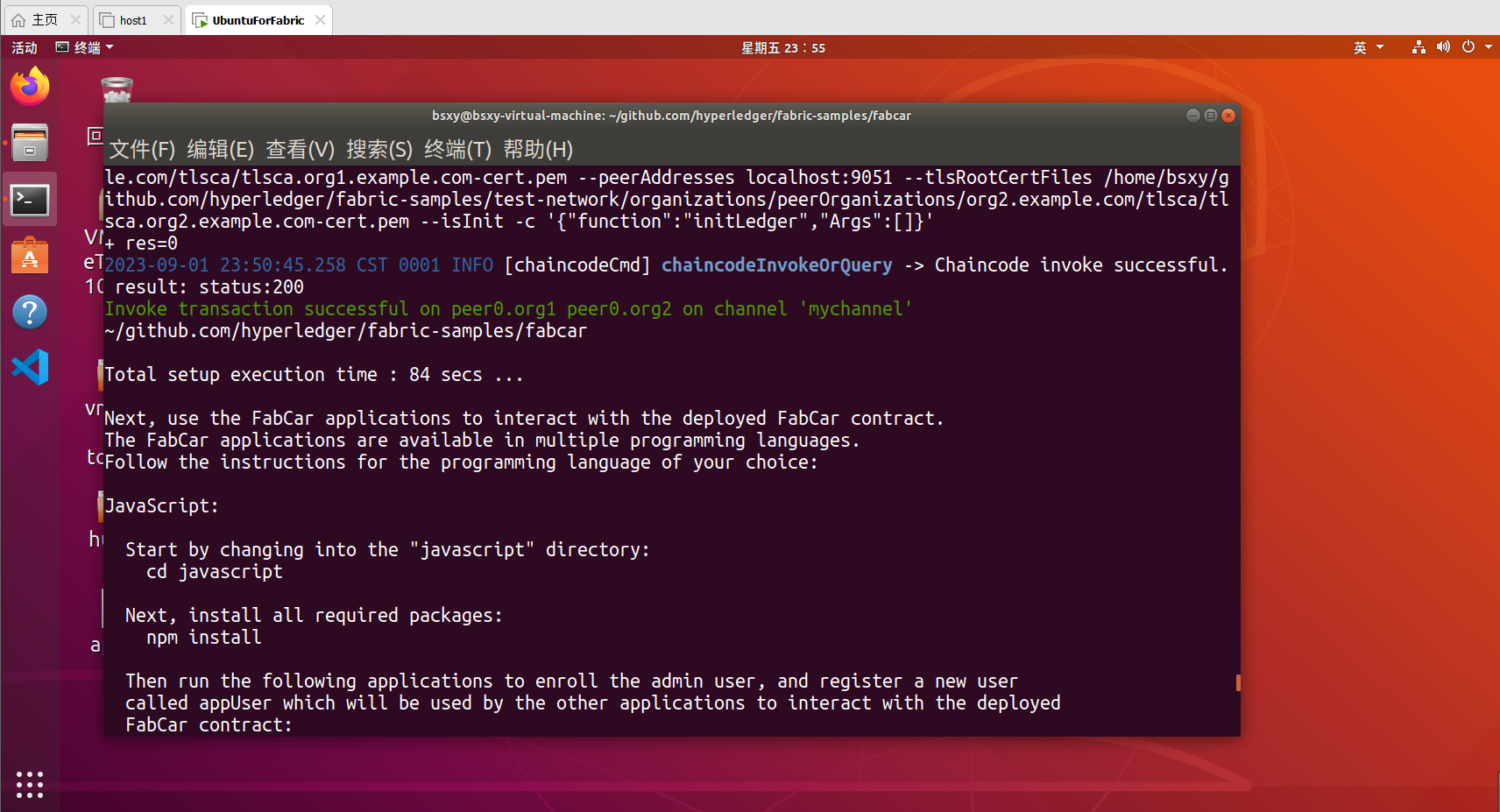Launch Visual Studio Code from dock
The width and height of the screenshot is (1500, 812).
coord(30,367)
